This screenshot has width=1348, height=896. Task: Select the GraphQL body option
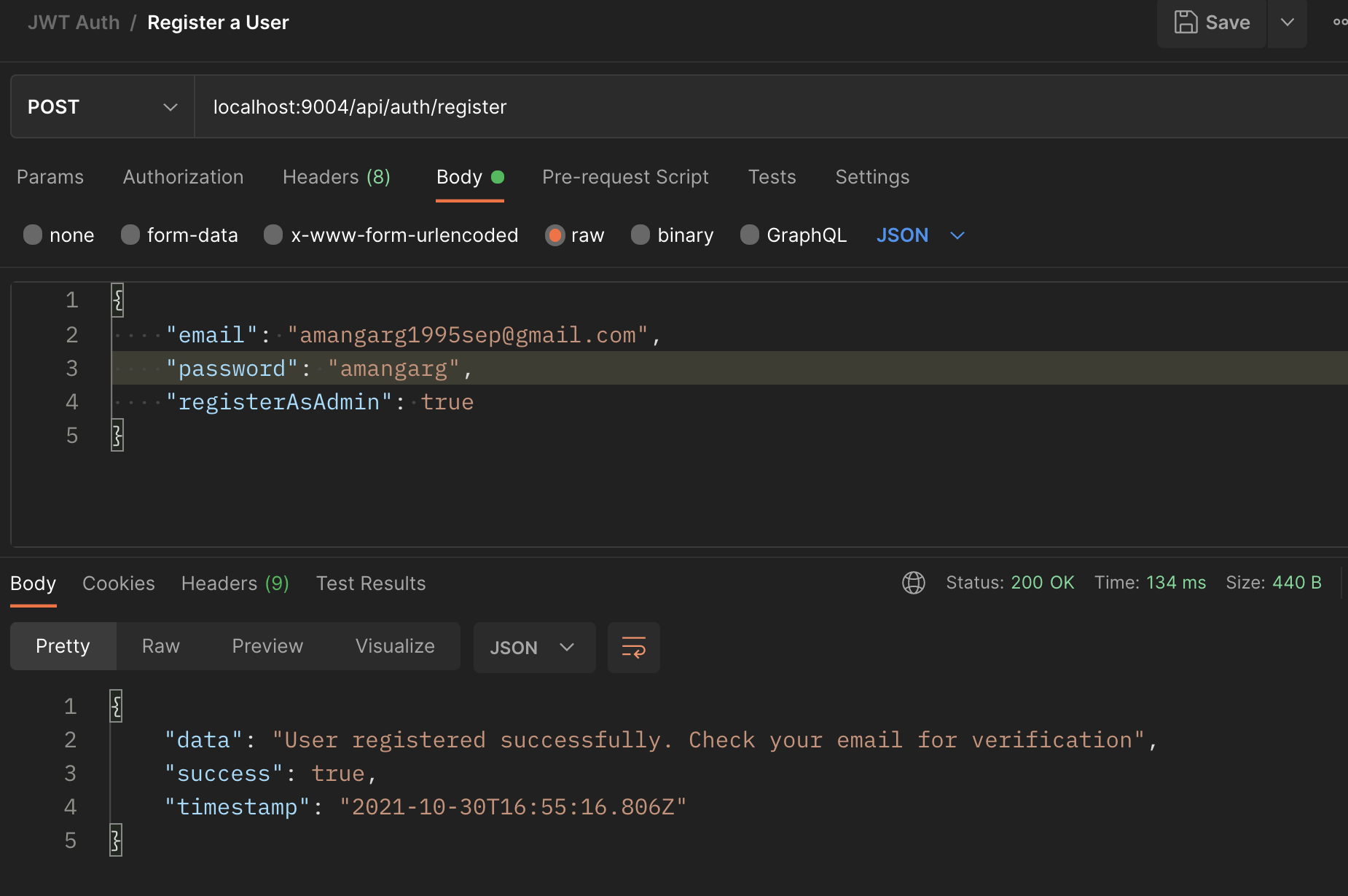click(793, 235)
